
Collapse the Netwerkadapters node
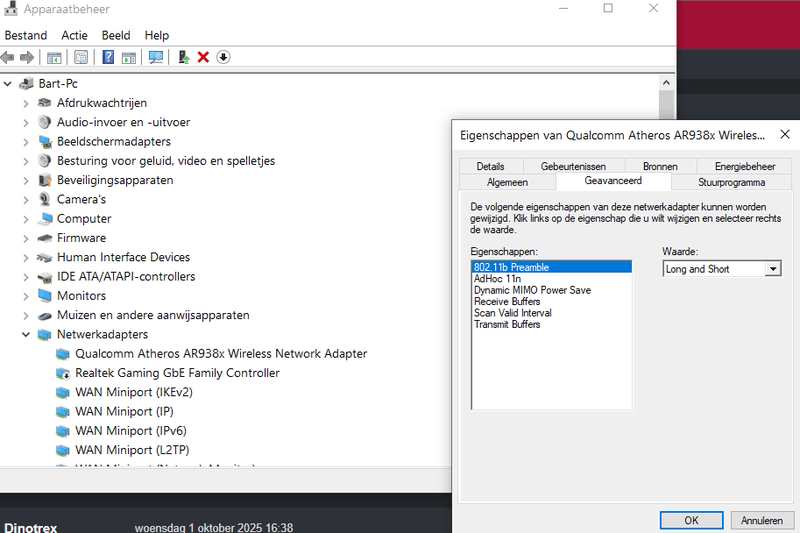26,335
